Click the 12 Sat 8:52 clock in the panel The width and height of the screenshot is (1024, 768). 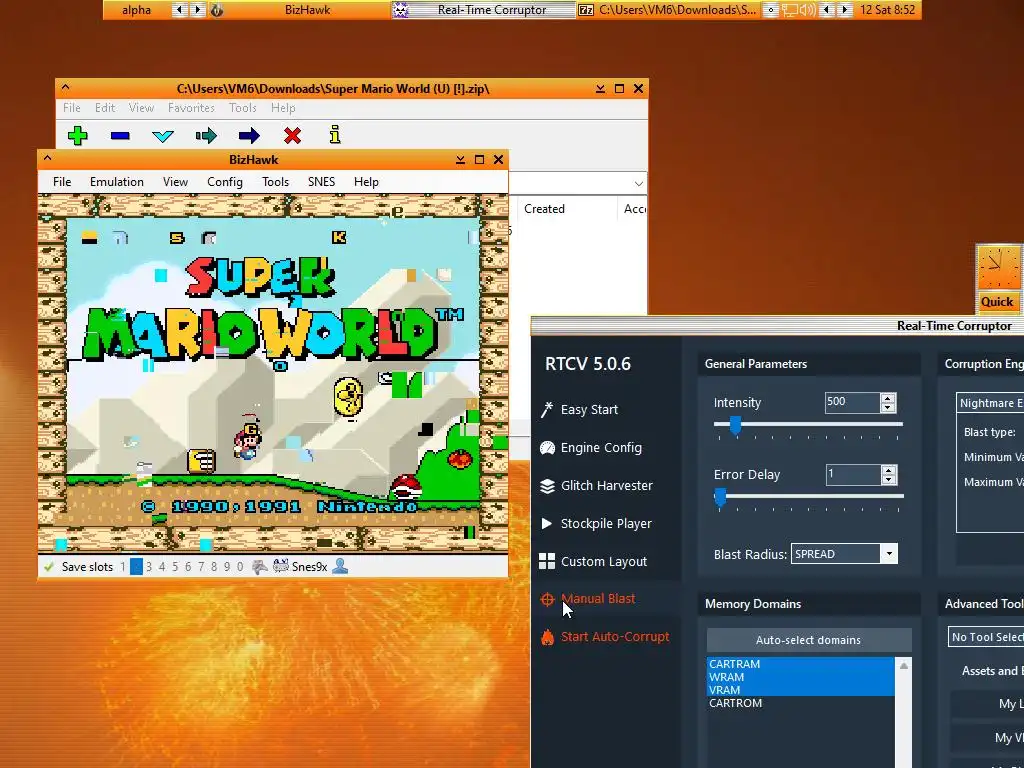pos(888,10)
